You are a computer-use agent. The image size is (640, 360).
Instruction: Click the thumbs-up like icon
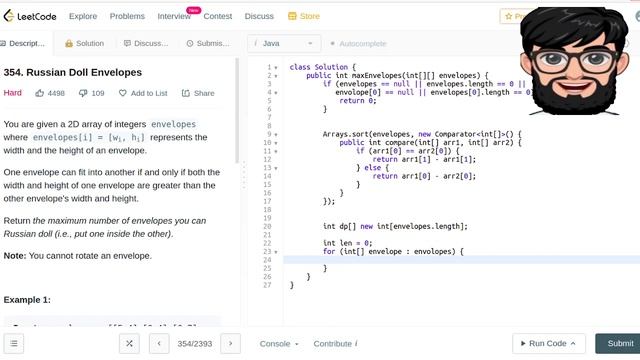(x=40, y=93)
